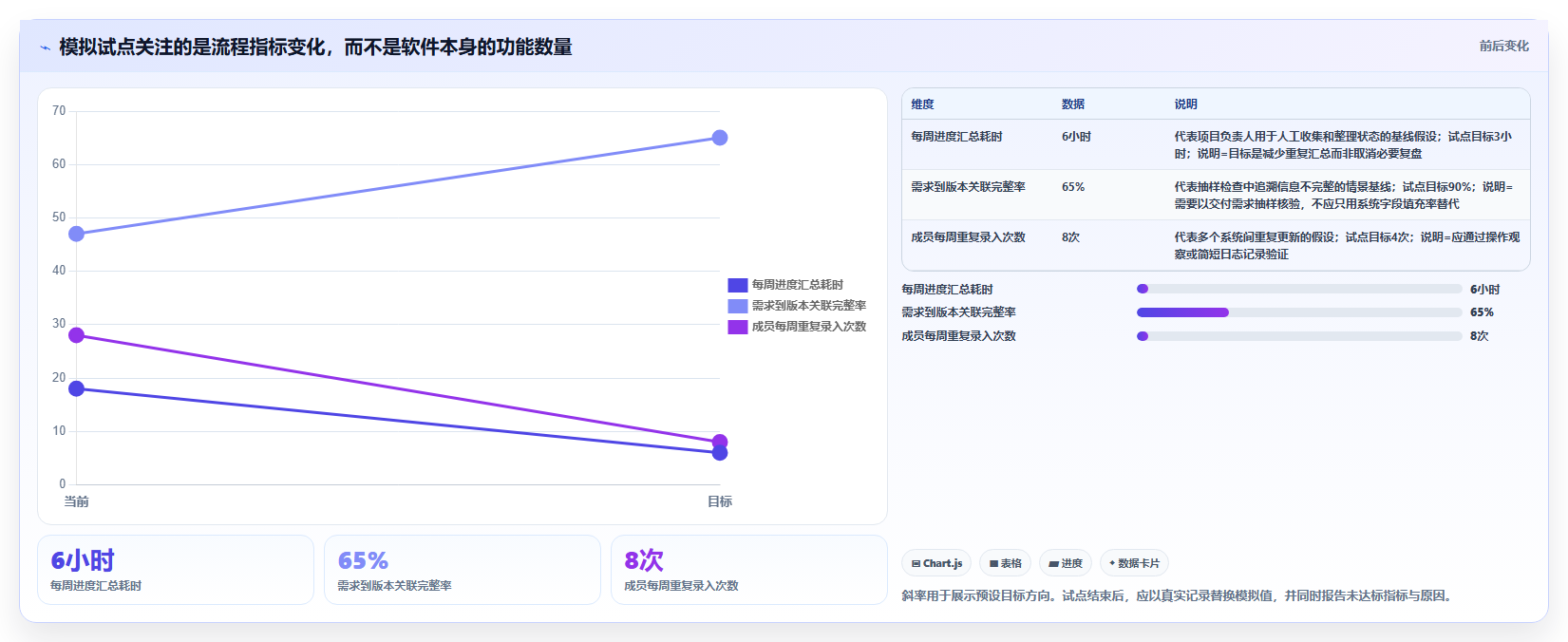Screen dimensions: 1568x642
Task: Select the 6小时 stat card
Action: coord(176,570)
